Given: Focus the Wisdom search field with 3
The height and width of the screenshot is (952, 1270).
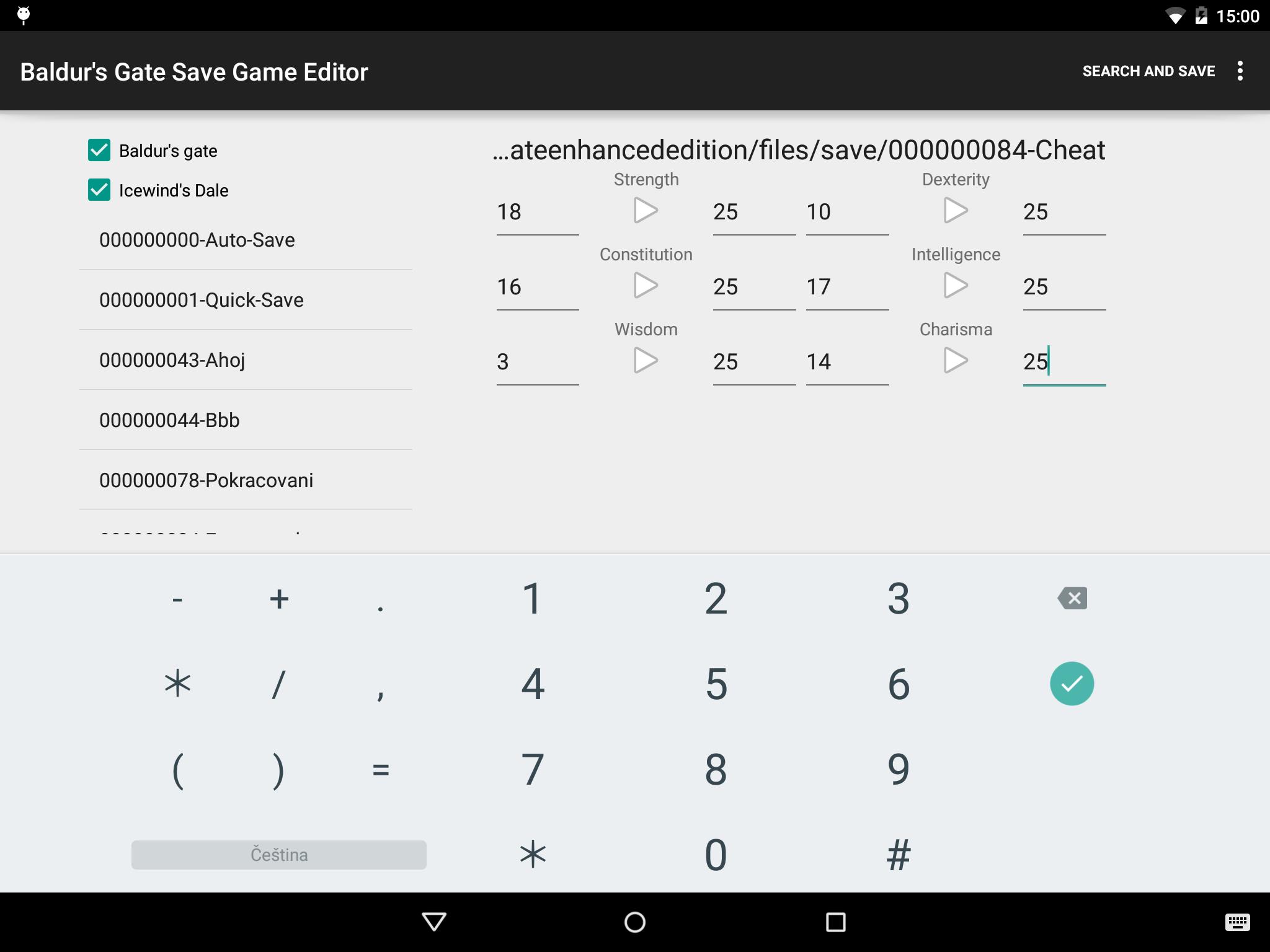Looking at the screenshot, I should click(538, 363).
